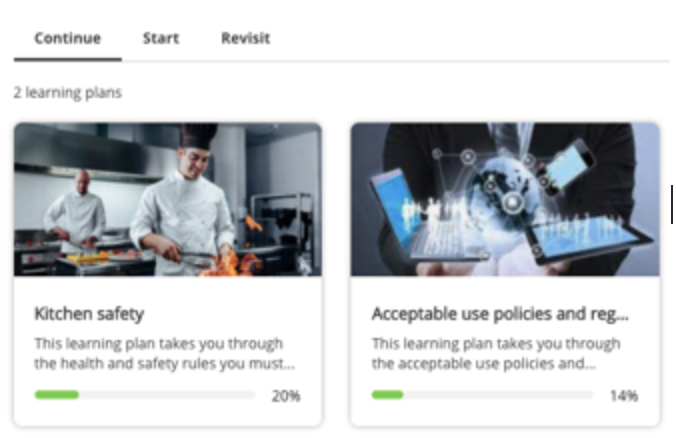Click the background chef in Kitchen safety image

(x=77, y=208)
